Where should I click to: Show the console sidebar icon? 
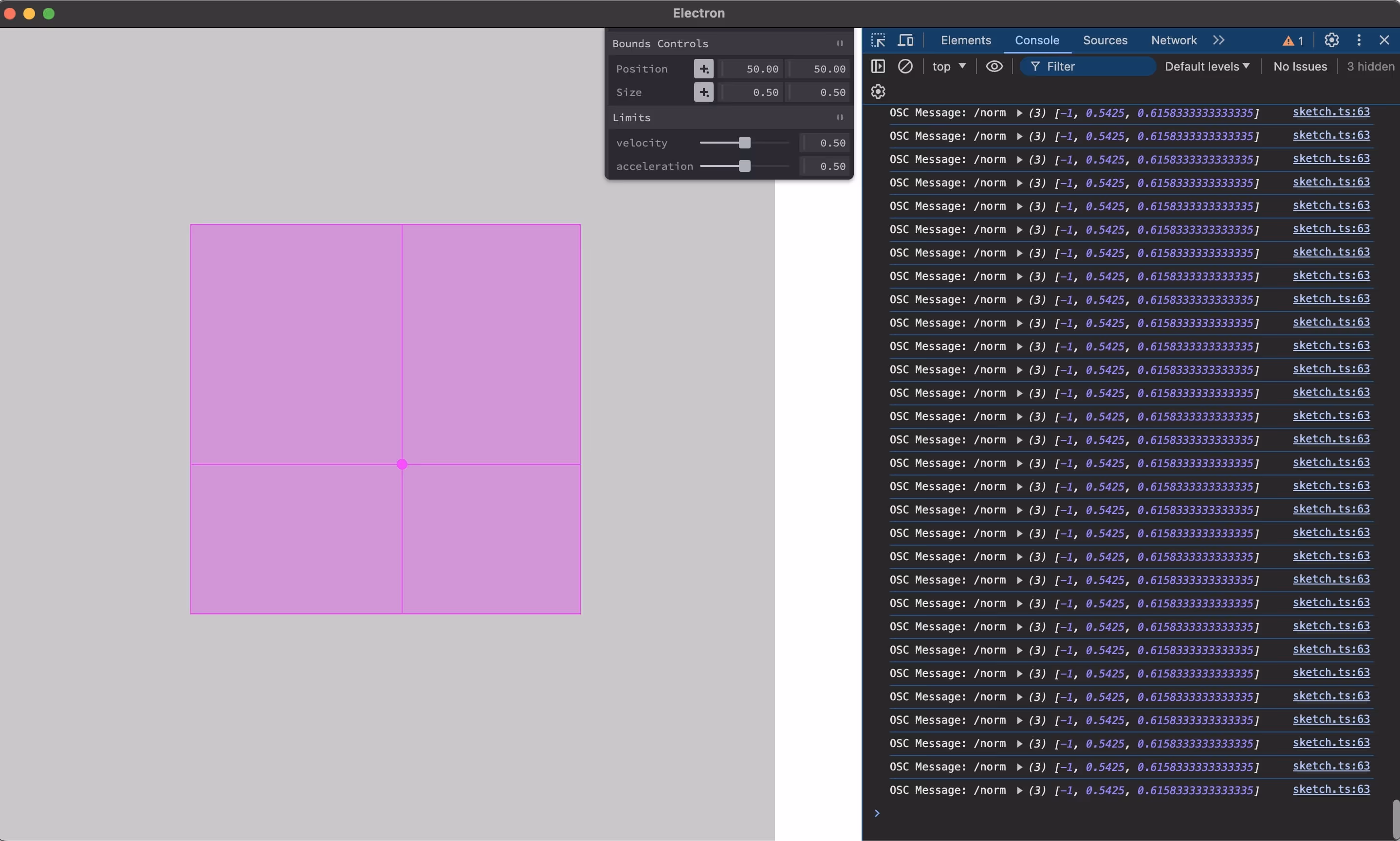[878, 66]
